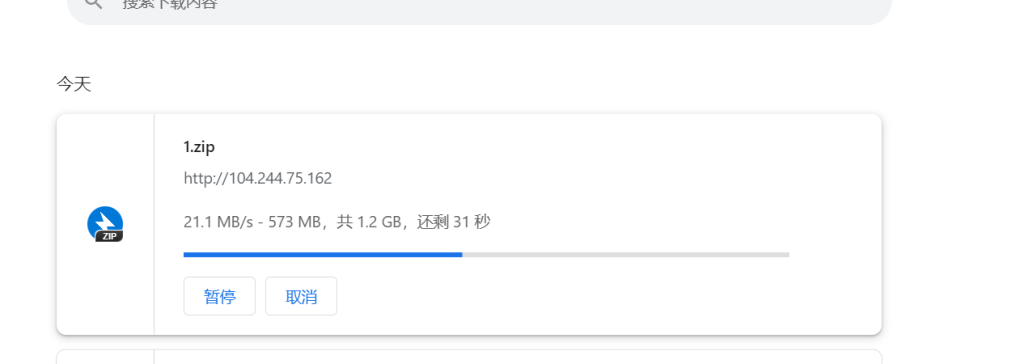Click the blue ZIP file icon

point(105,224)
